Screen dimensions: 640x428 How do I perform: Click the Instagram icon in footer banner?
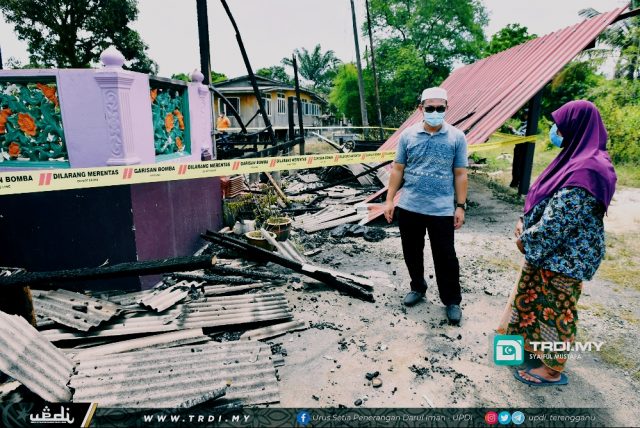tap(491, 418)
